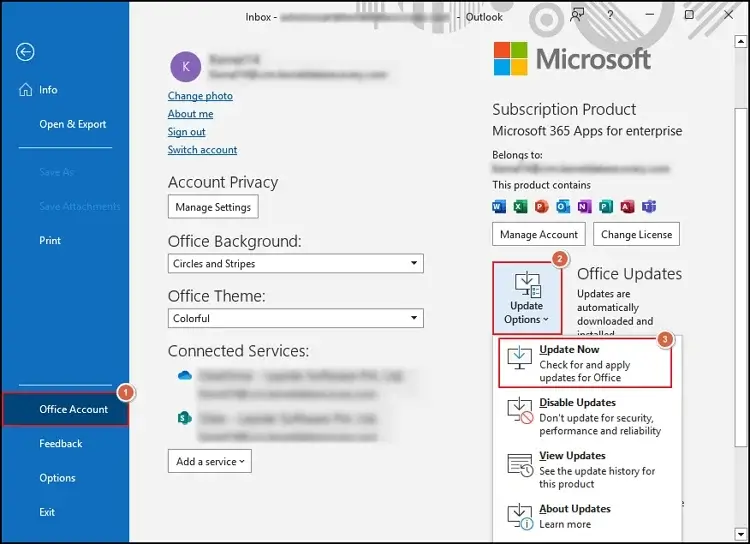Expand the Office Background dropdown
This screenshot has height=544, width=750.
[414, 264]
